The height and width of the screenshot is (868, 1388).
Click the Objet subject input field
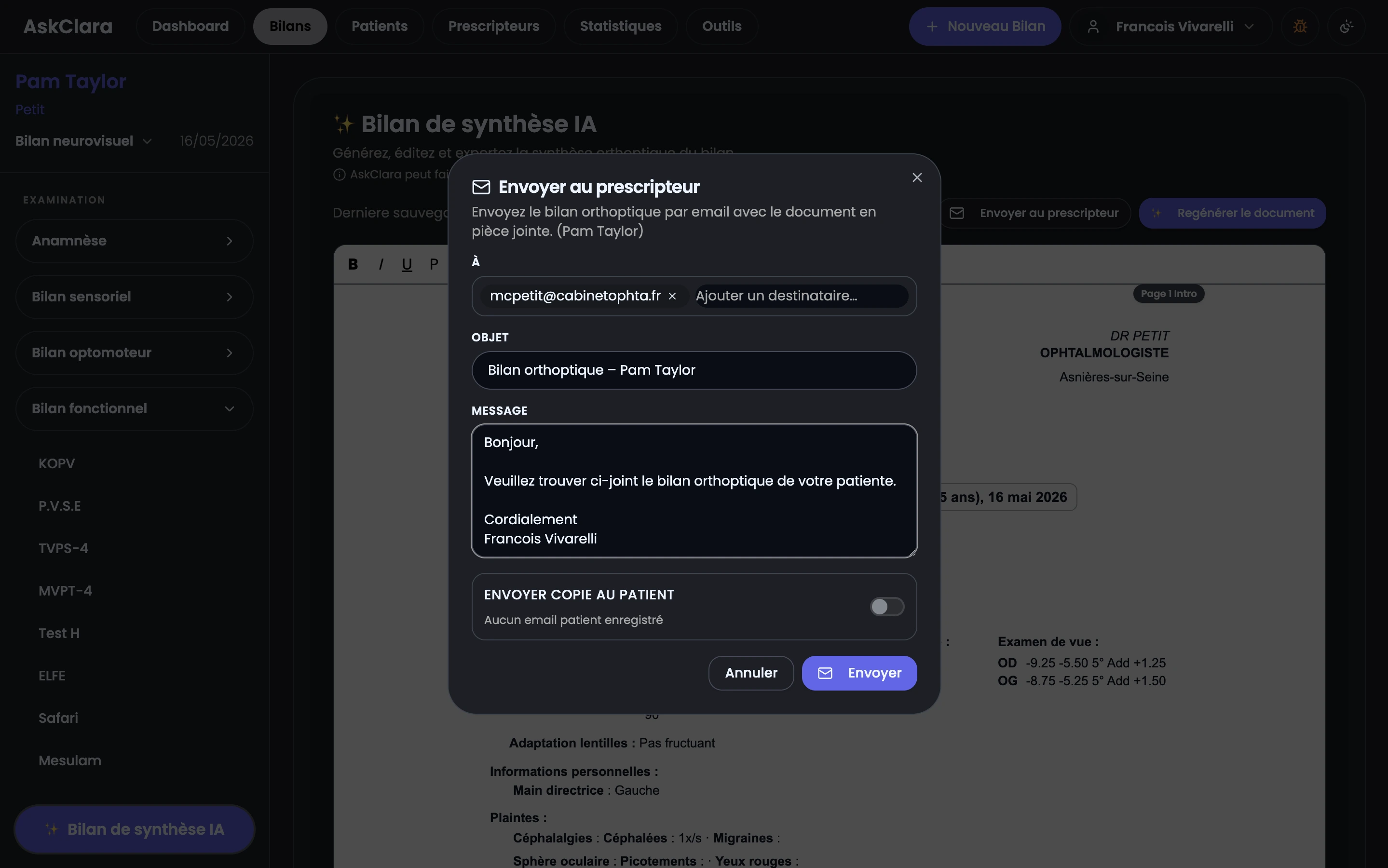[x=694, y=370]
